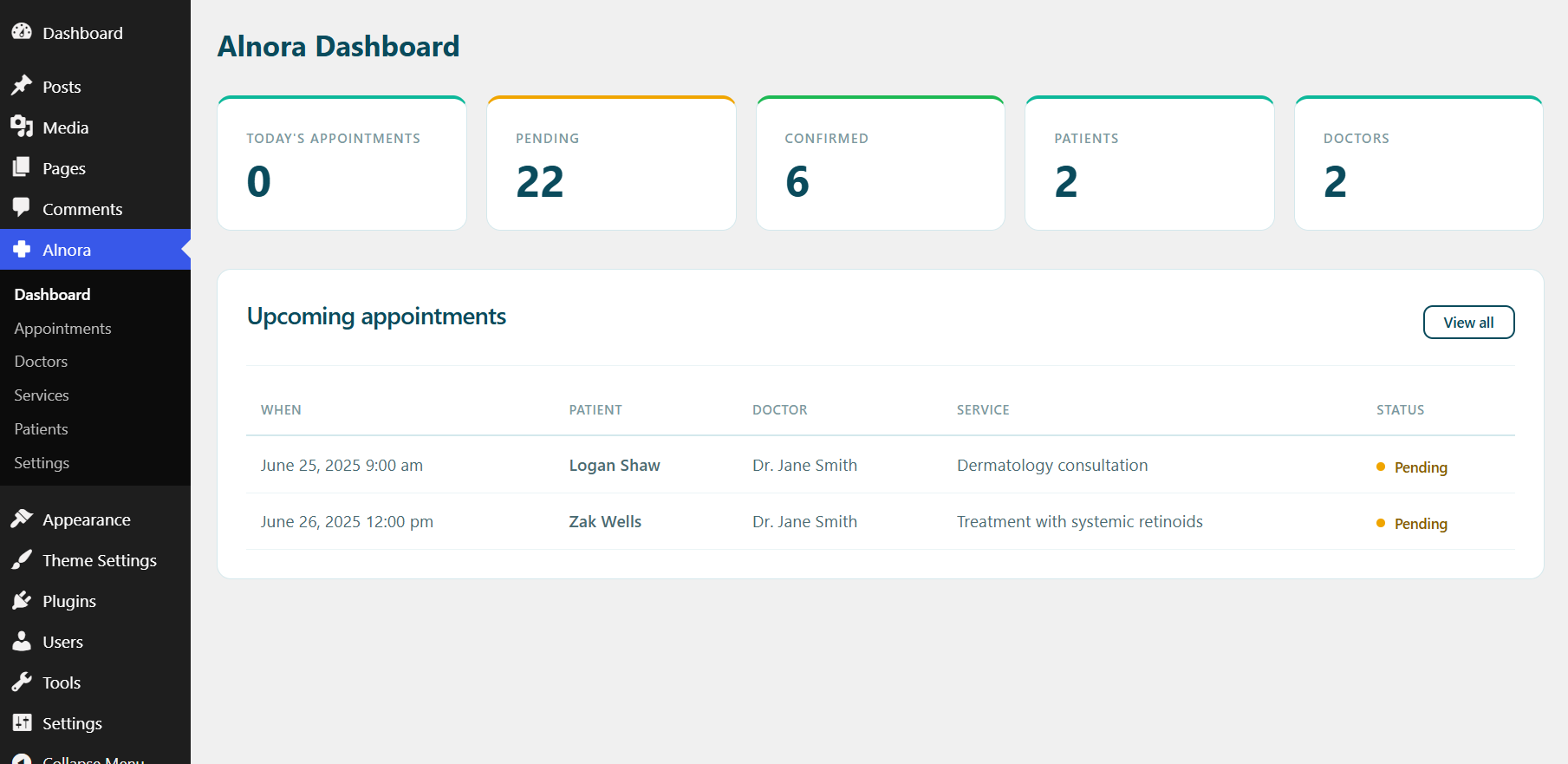Click the Appearance paintbrush icon

22,519
